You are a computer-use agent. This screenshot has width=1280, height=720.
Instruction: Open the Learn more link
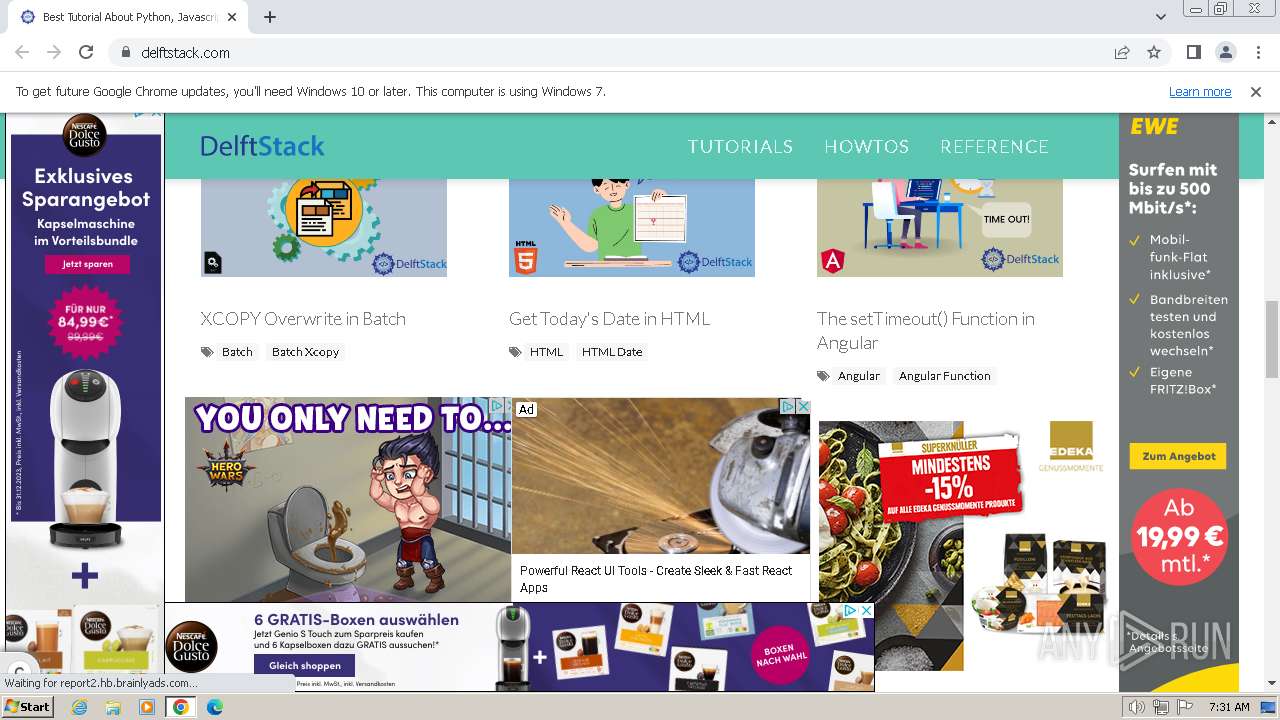coord(1200,91)
